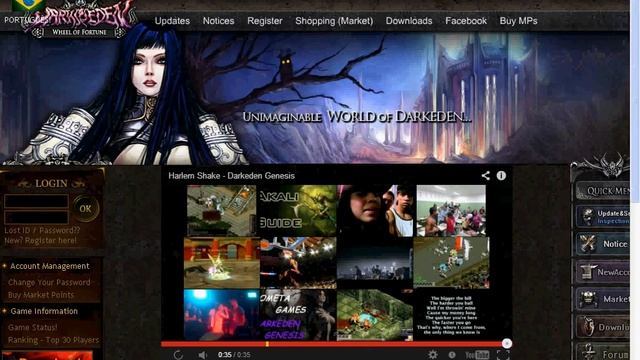Open the Facebook menu link
Viewport: 640px width, 360px height.
[466, 21]
